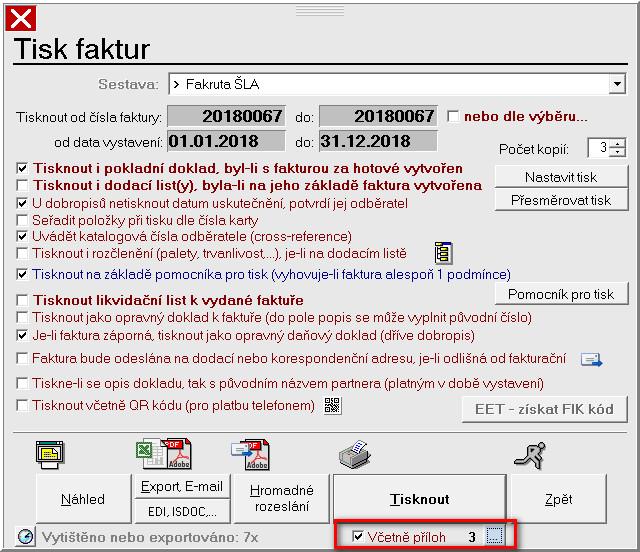Click the printer icon above Tisknout

point(354,454)
